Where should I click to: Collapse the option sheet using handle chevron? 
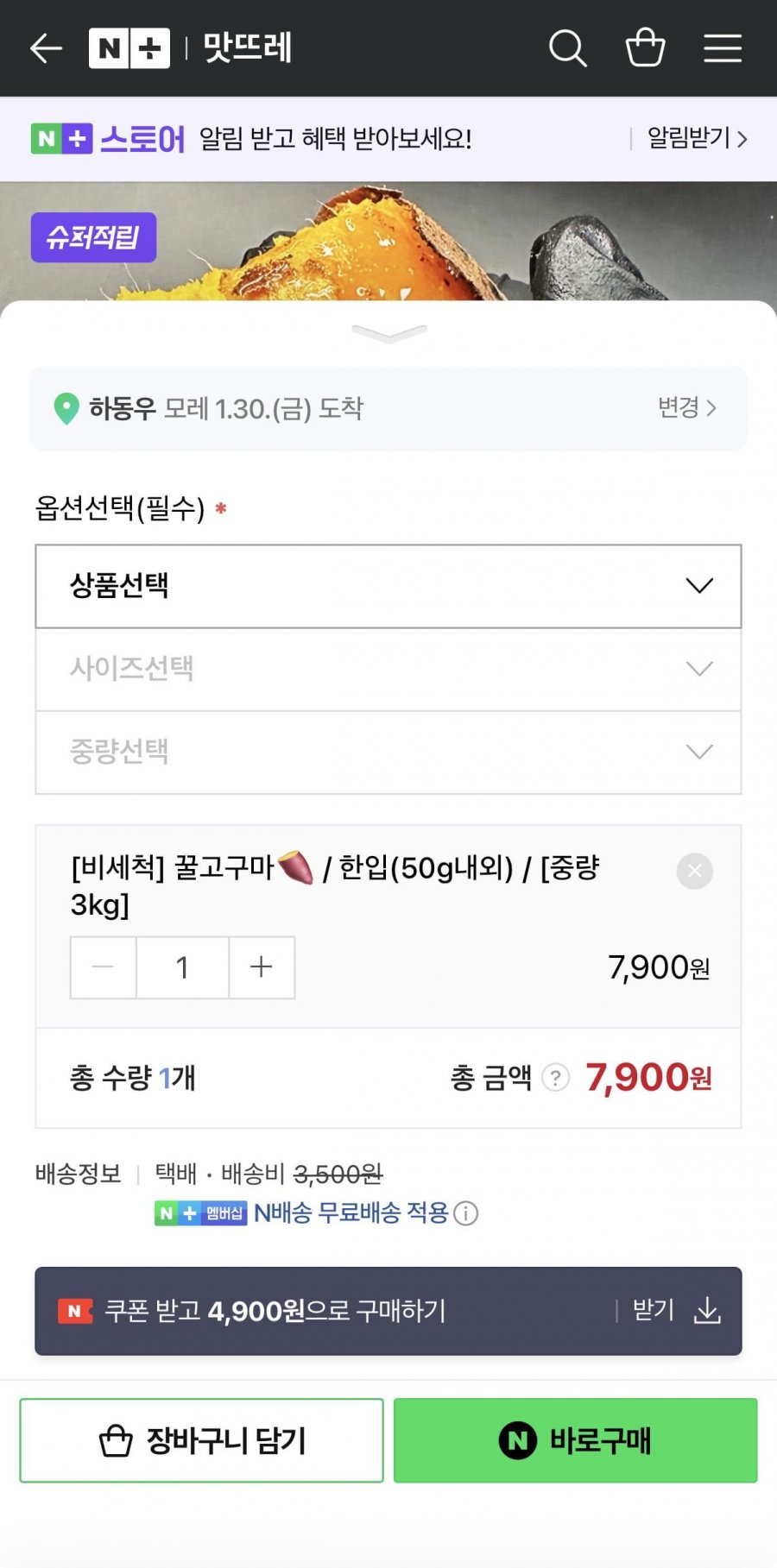(388, 333)
